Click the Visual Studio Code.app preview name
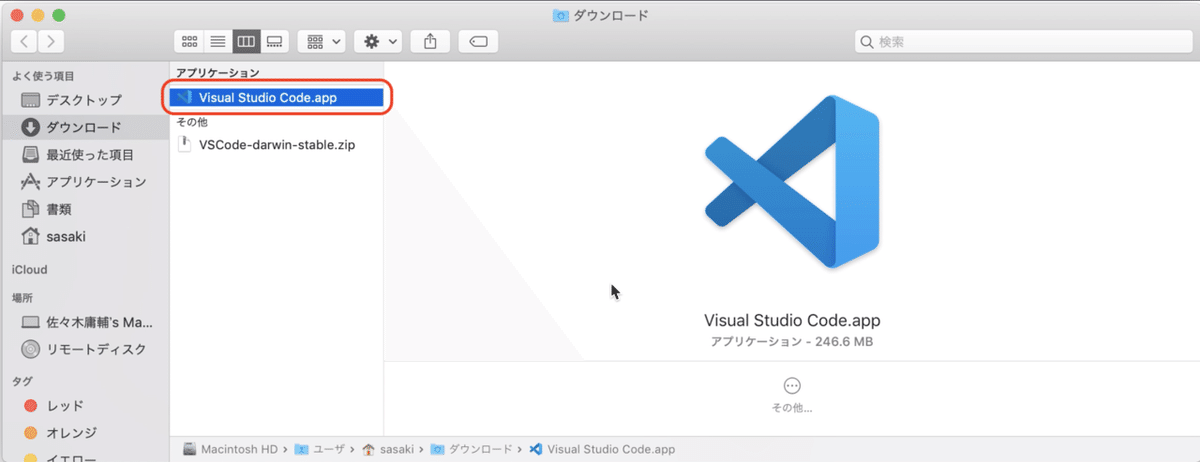 point(792,321)
